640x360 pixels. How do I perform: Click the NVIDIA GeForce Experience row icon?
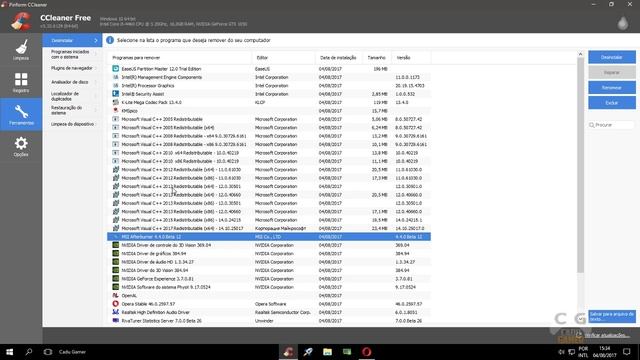tap(116, 279)
